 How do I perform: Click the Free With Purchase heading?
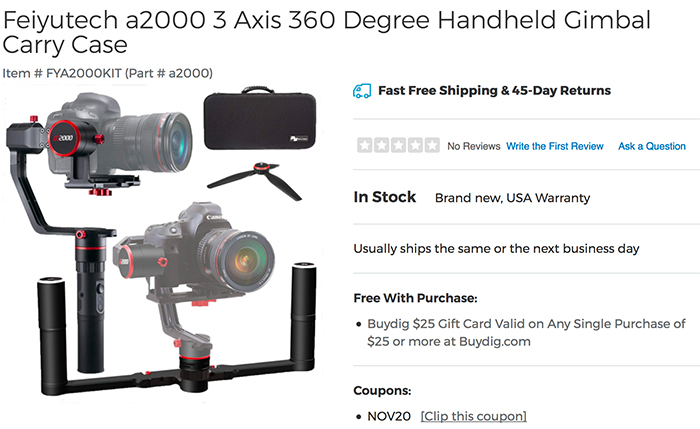415,298
